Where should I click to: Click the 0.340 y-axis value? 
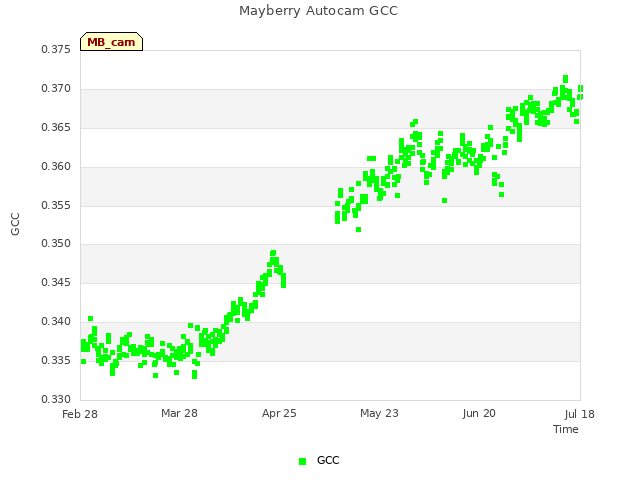coord(56,322)
